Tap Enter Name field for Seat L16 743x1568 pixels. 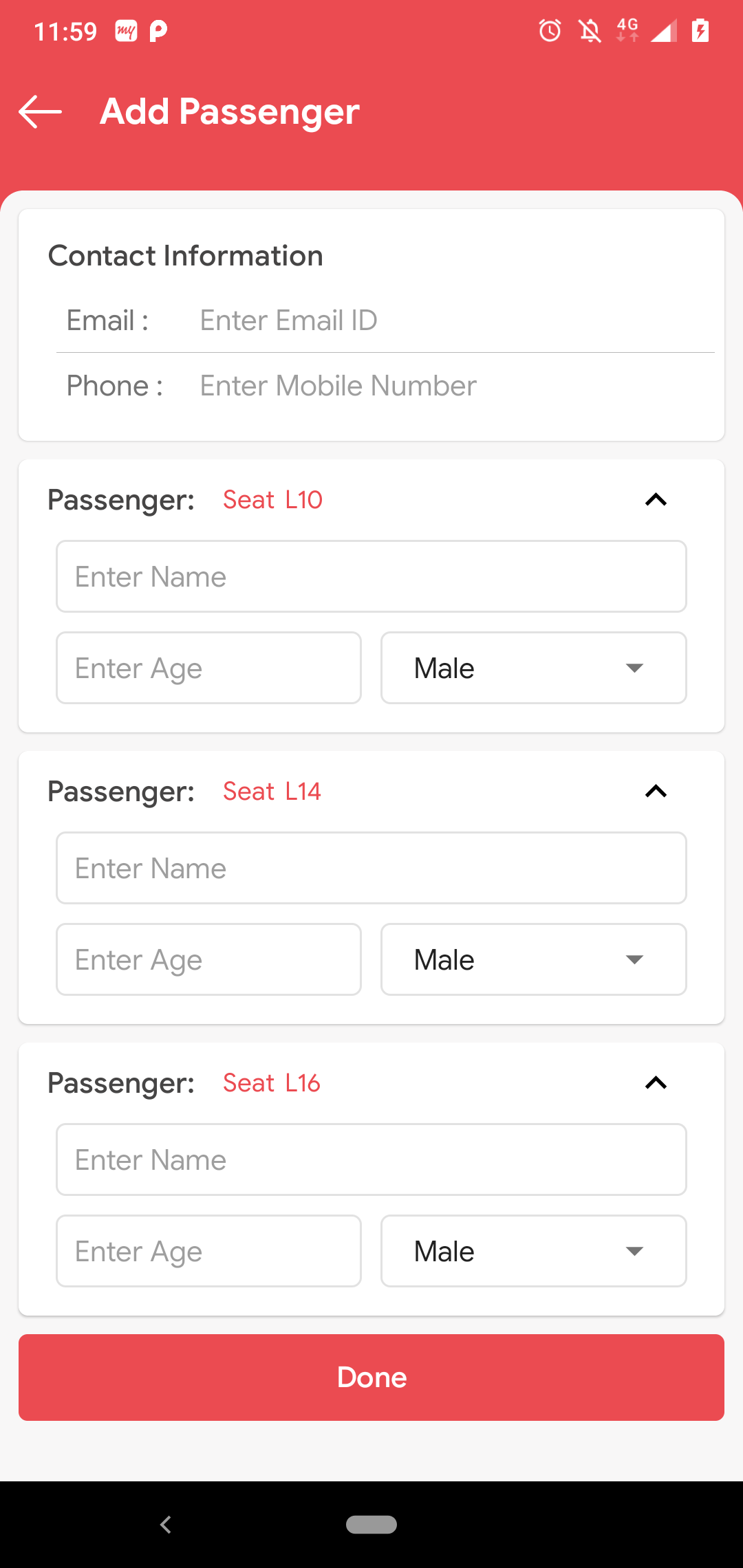coord(371,1159)
